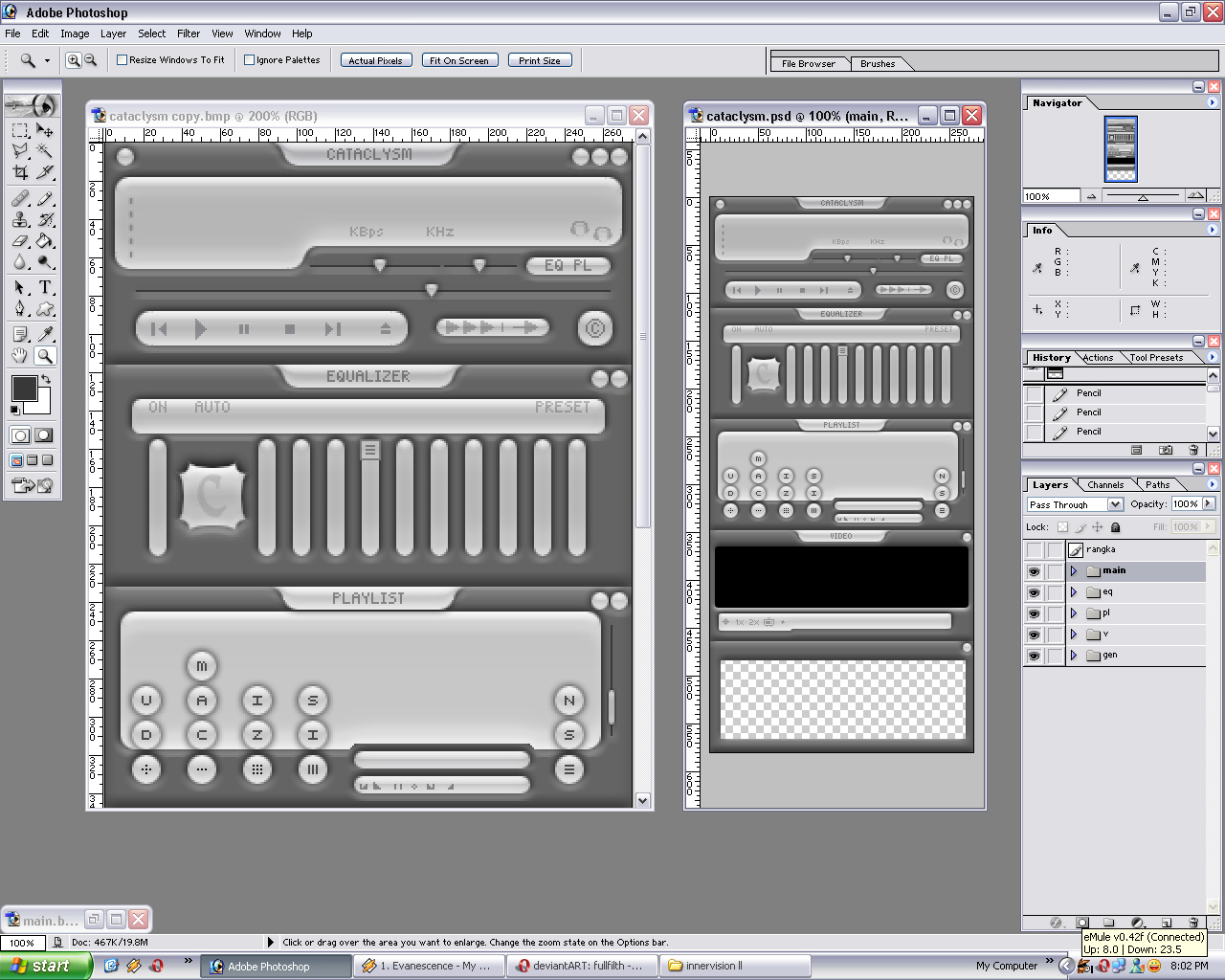Select the Notes tool
The width and height of the screenshot is (1225, 980).
(20, 334)
